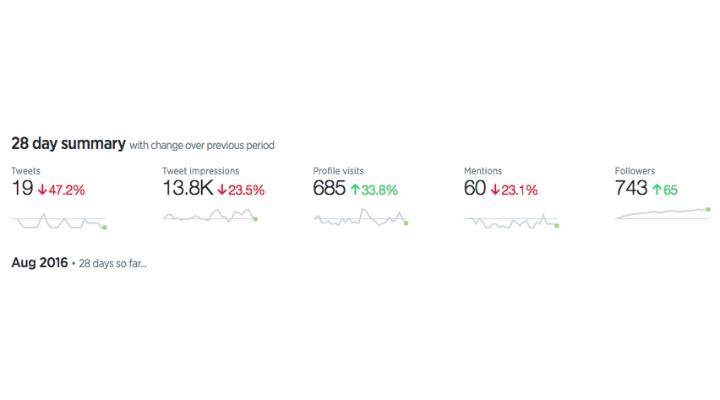Open the Tweets sparkline chart
The width and height of the screenshot is (720, 400).
tap(58, 220)
